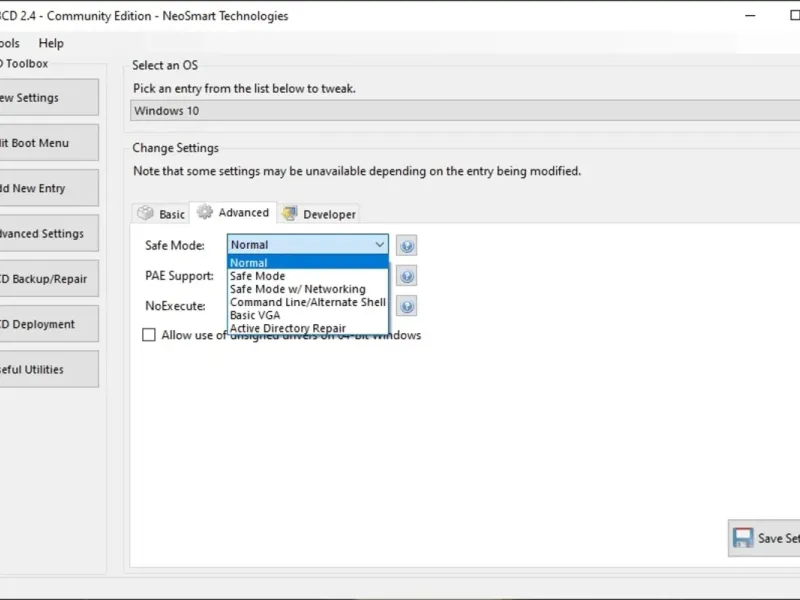Choose Safe Mode option in list
The width and height of the screenshot is (800, 600).
[308, 276]
